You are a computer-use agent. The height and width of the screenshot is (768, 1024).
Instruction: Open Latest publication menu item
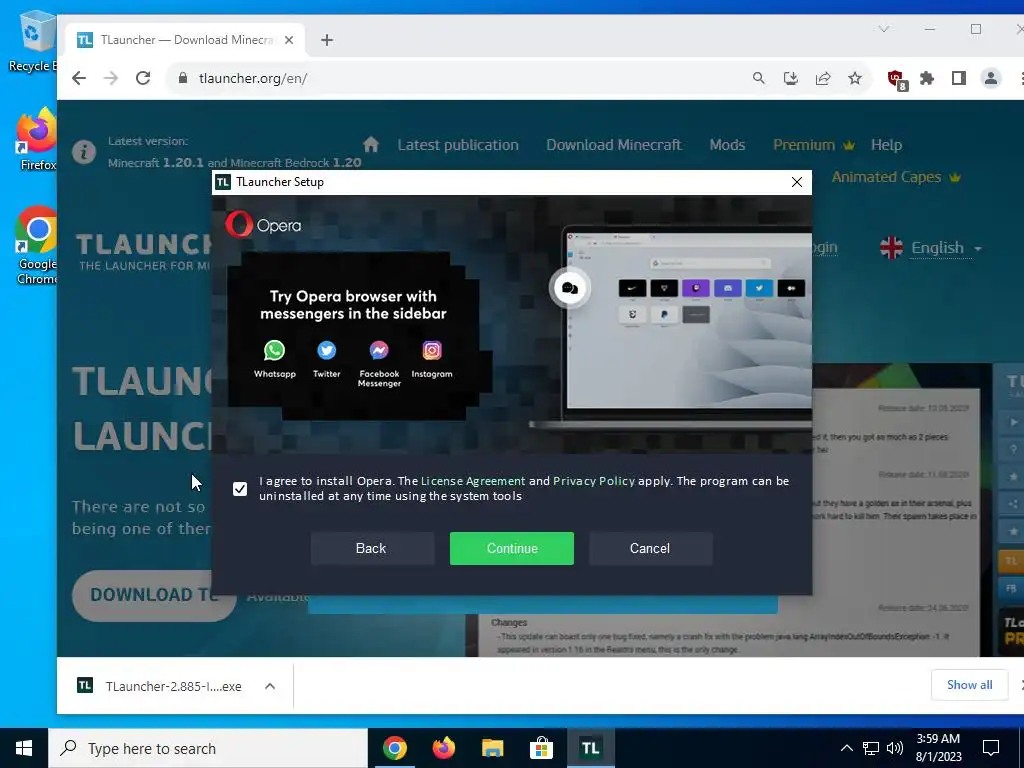tap(458, 145)
